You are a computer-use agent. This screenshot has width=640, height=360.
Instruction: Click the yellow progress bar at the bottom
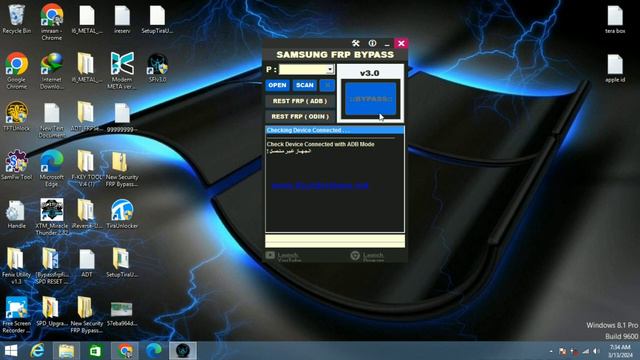[x=335, y=241]
